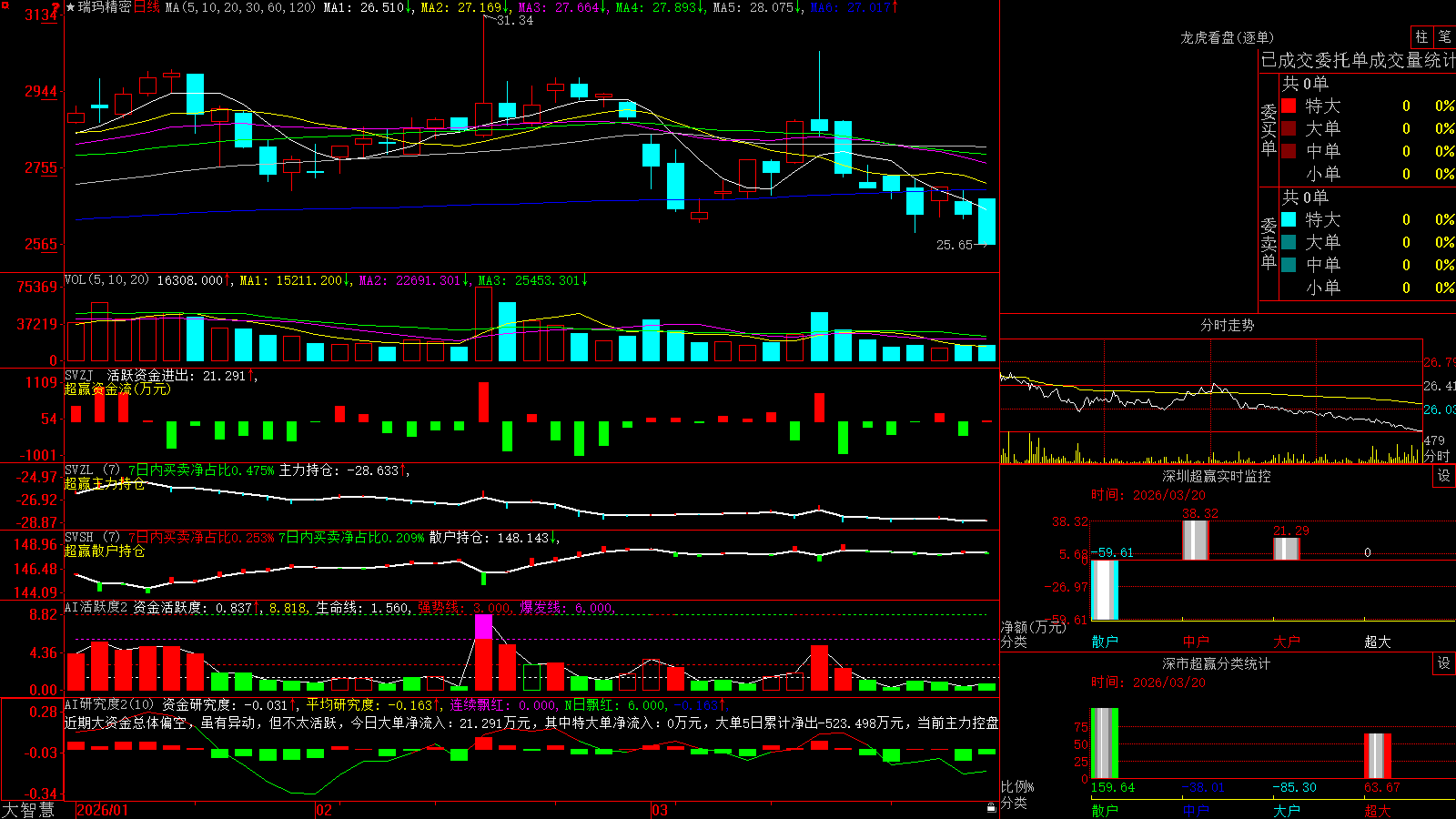Click the 深圳超赢实时监控 title

click(1217, 476)
